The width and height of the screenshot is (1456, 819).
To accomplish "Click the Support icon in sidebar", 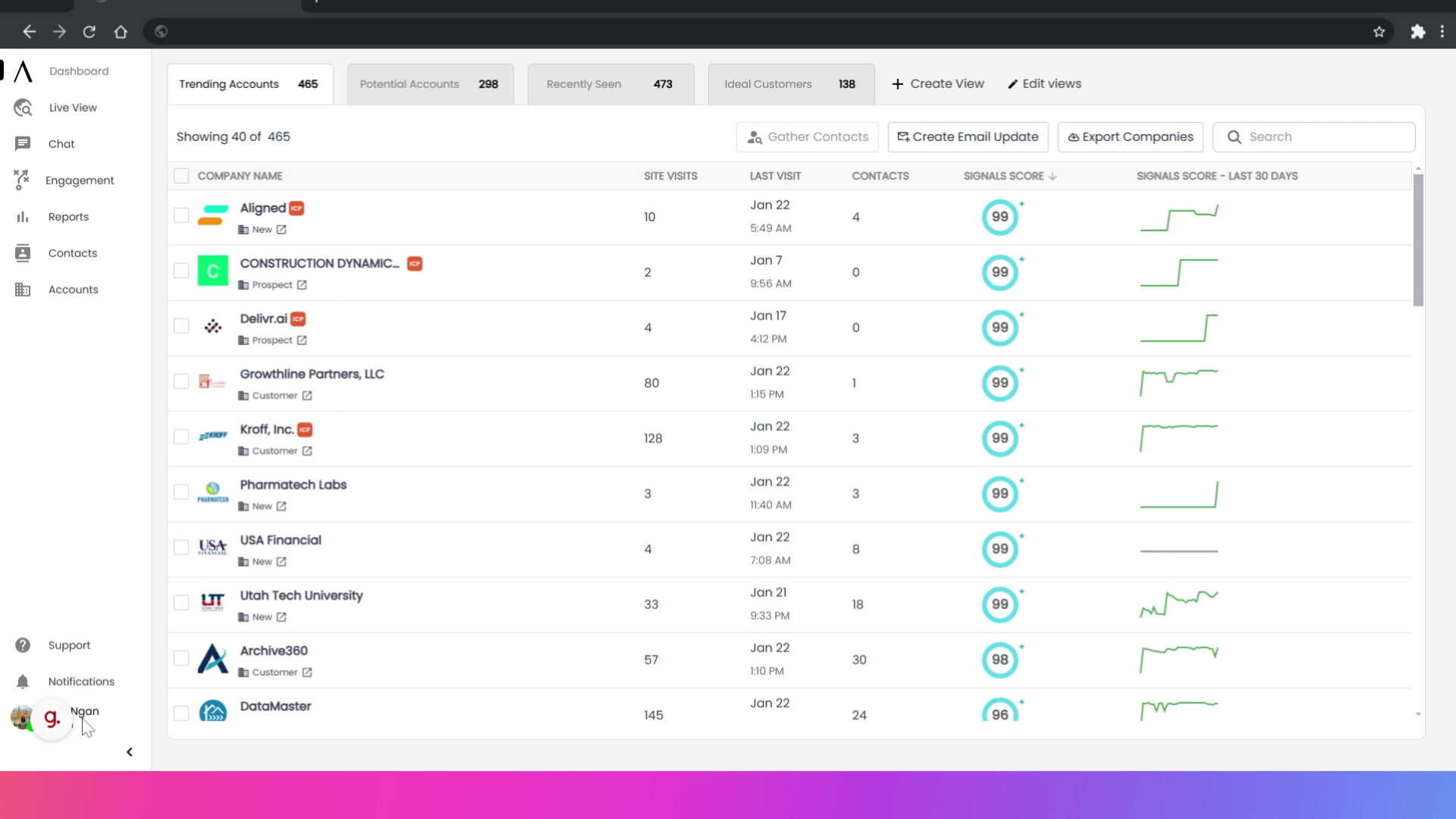I will coord(23,645).
